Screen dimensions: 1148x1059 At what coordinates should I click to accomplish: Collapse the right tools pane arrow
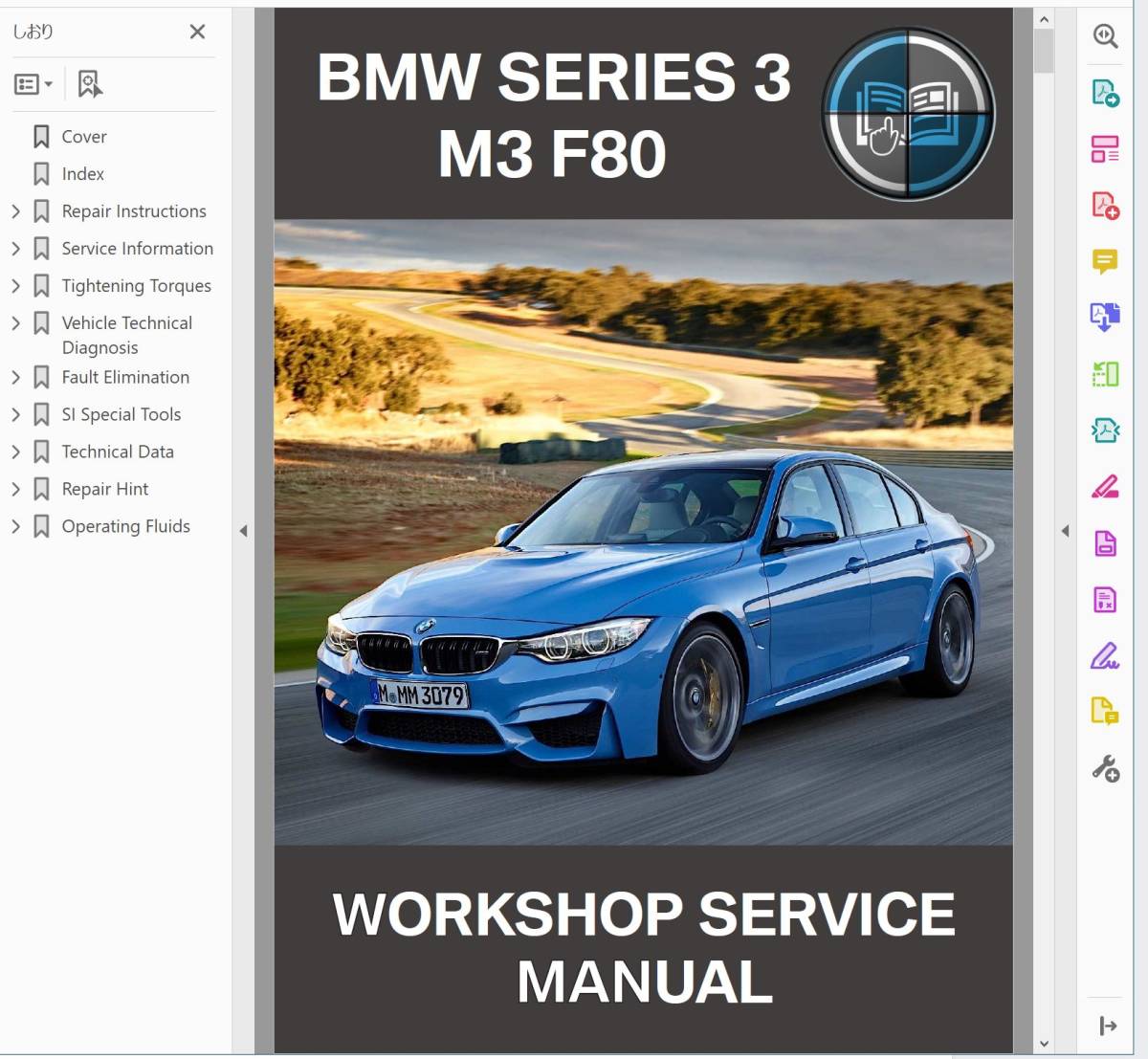(1065, 531)
